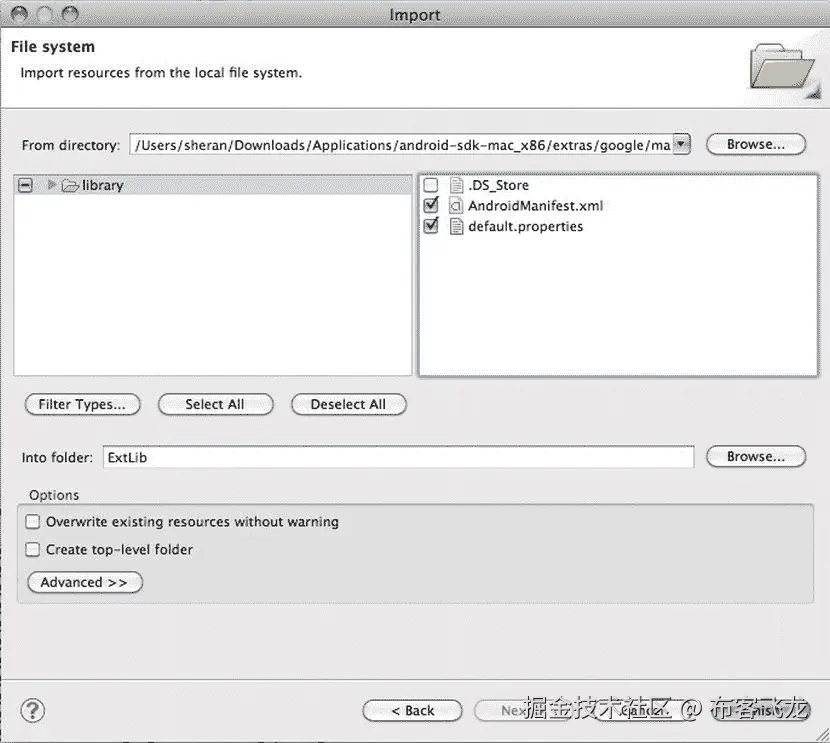Click the .DS_Store file icon

pos(456,185)
